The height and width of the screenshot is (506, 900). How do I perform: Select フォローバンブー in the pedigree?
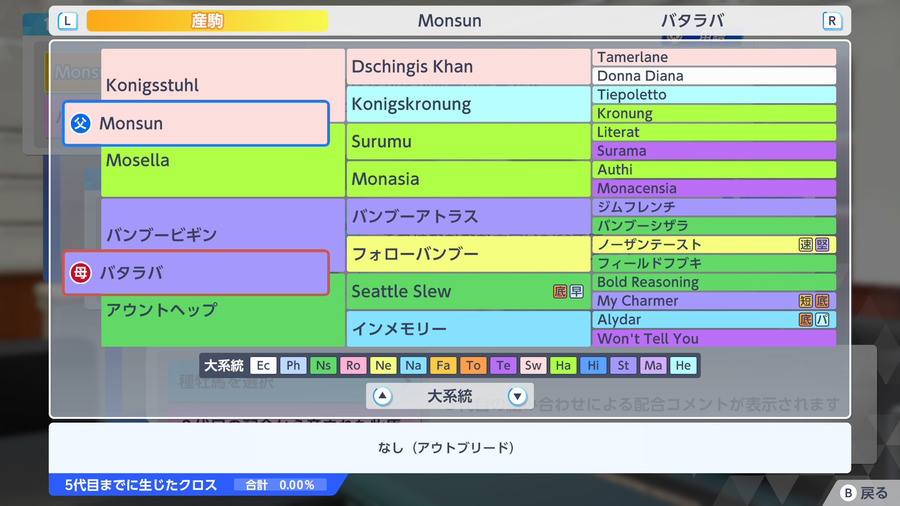pos(468,254)
